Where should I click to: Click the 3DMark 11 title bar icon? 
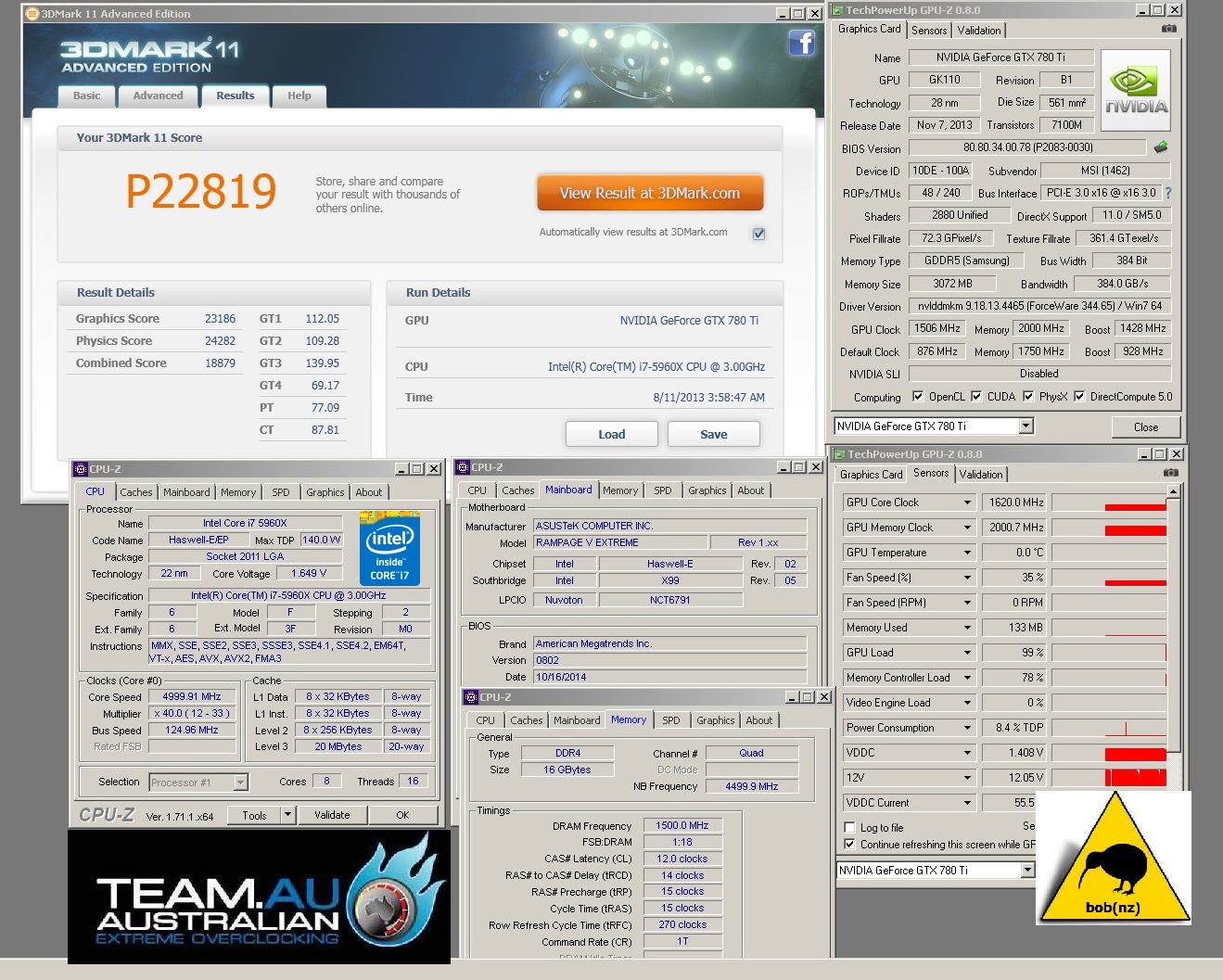32,14
